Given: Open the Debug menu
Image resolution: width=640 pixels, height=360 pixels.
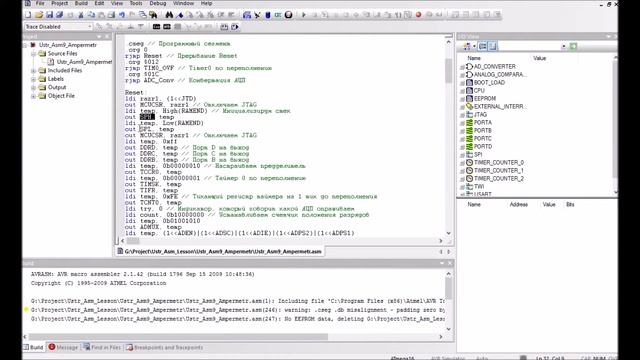Looking at the screenshot, I should tap(158, 3).
